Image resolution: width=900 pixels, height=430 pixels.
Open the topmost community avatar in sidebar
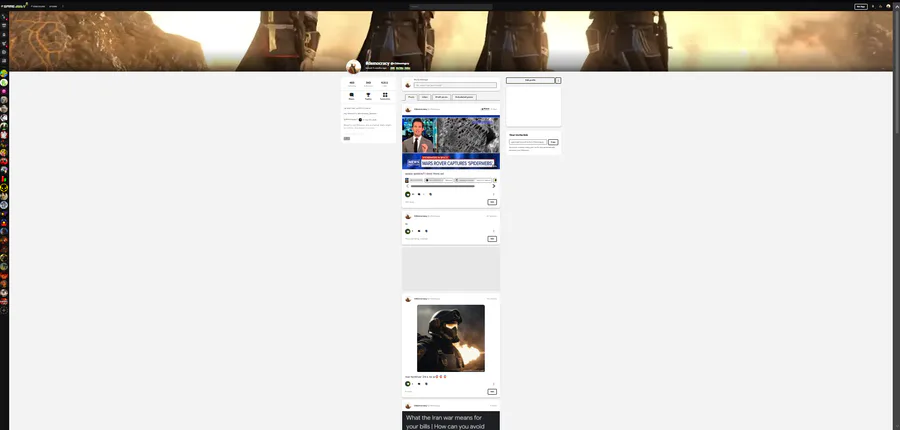[x=4, y=73]
